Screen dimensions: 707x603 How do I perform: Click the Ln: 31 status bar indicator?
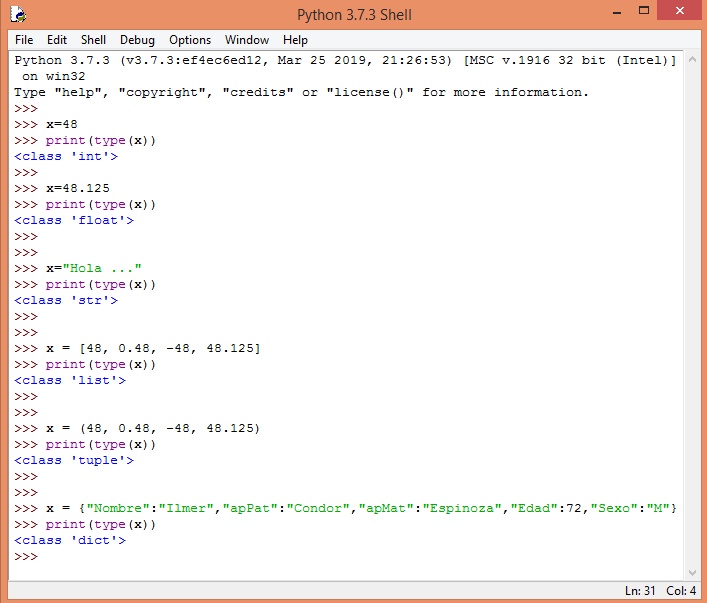pos(639,591)
